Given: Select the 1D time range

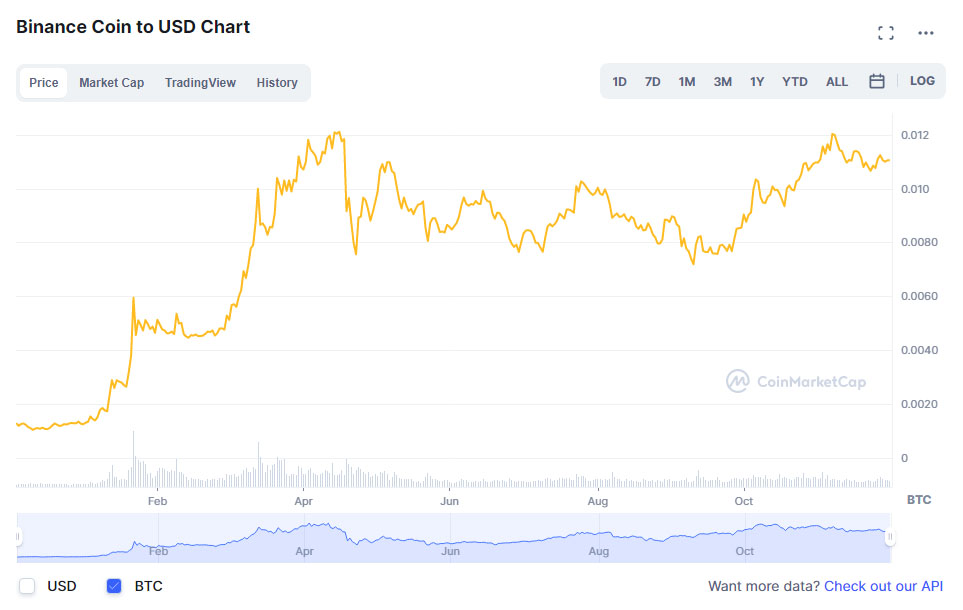Looking at the screenshot, I should pyautogui.click(x=619, y=82).
